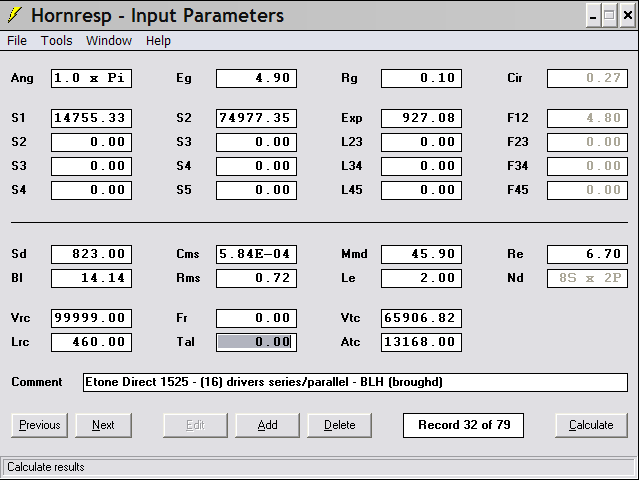The image size is (639, 480).
Task: Select the Atc field with 13168.00
Action: (421, 342)
